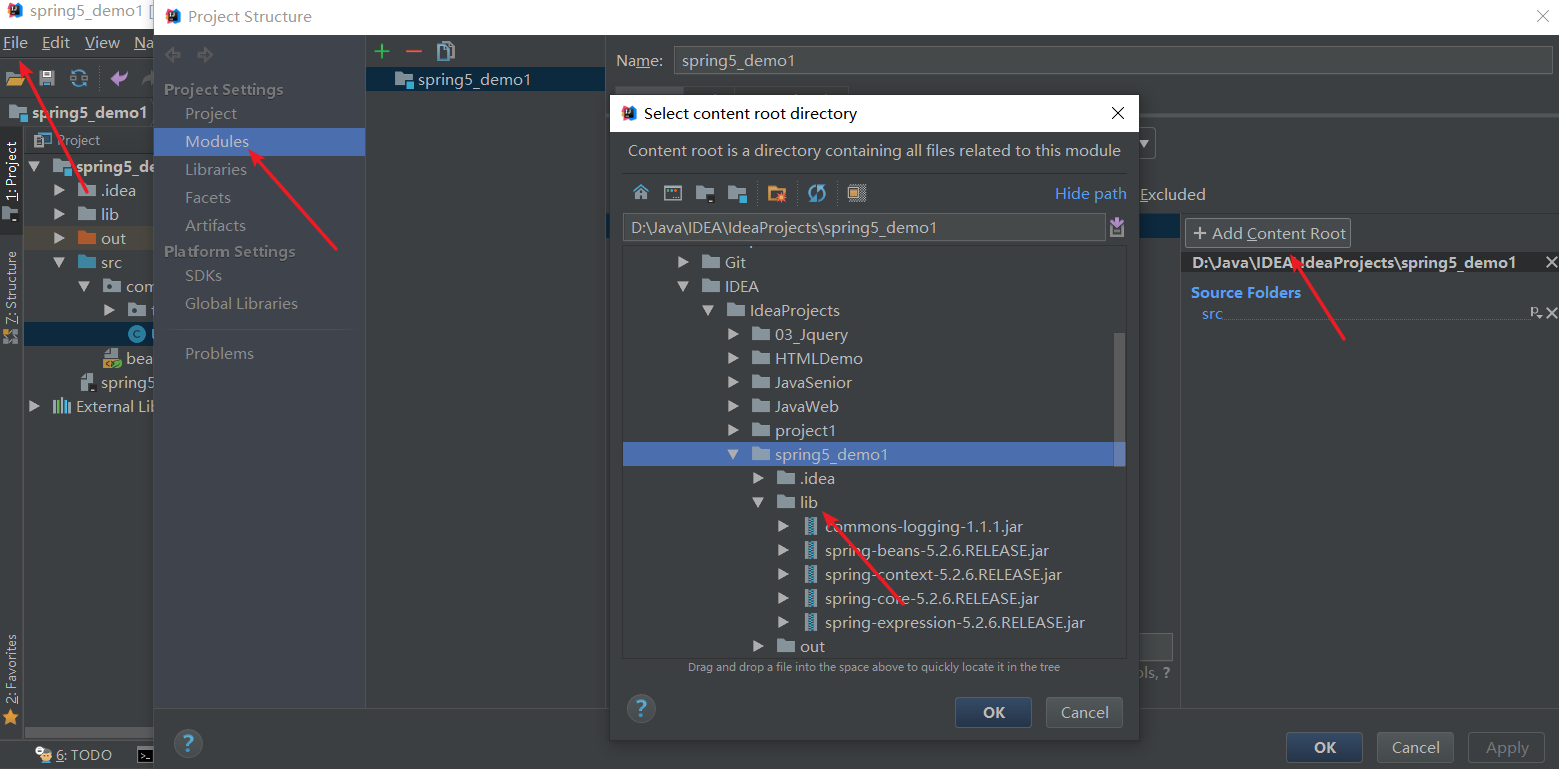Expand commons-logging-1.1.1.jar arrow

(x=784, y=526)
